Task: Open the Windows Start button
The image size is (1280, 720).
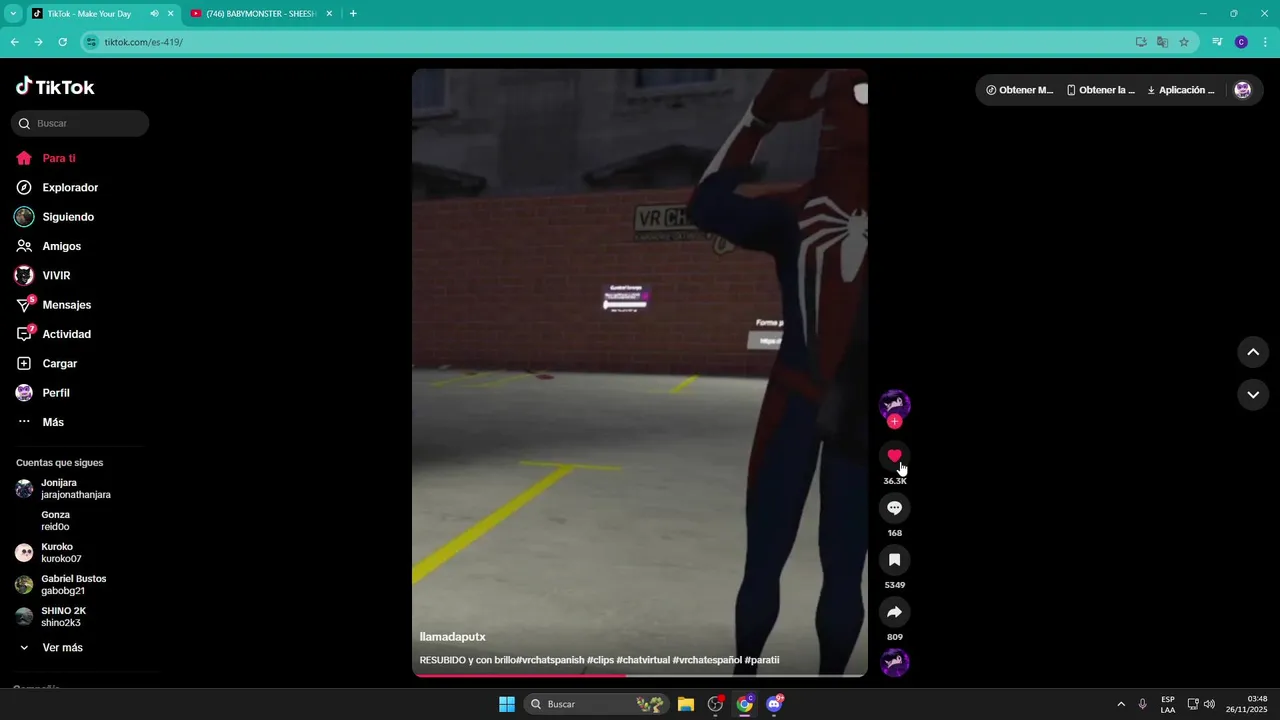Action: pos(507,704)
